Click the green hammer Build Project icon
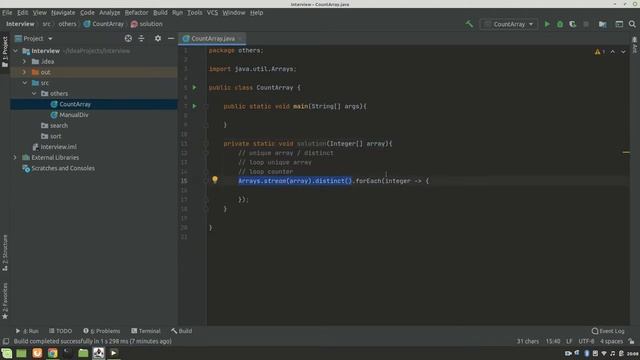The image size is (640, 360). point(469,24)
